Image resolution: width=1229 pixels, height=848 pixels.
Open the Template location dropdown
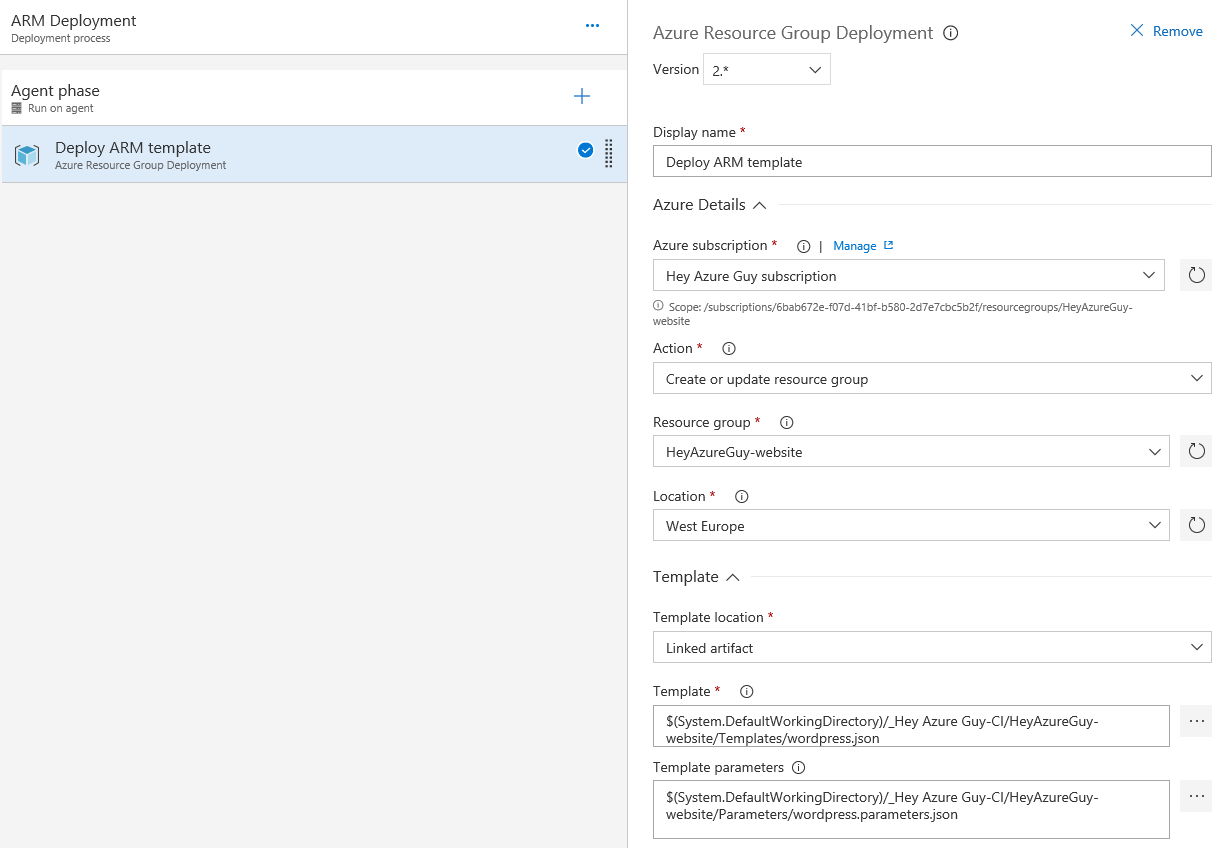932,647
